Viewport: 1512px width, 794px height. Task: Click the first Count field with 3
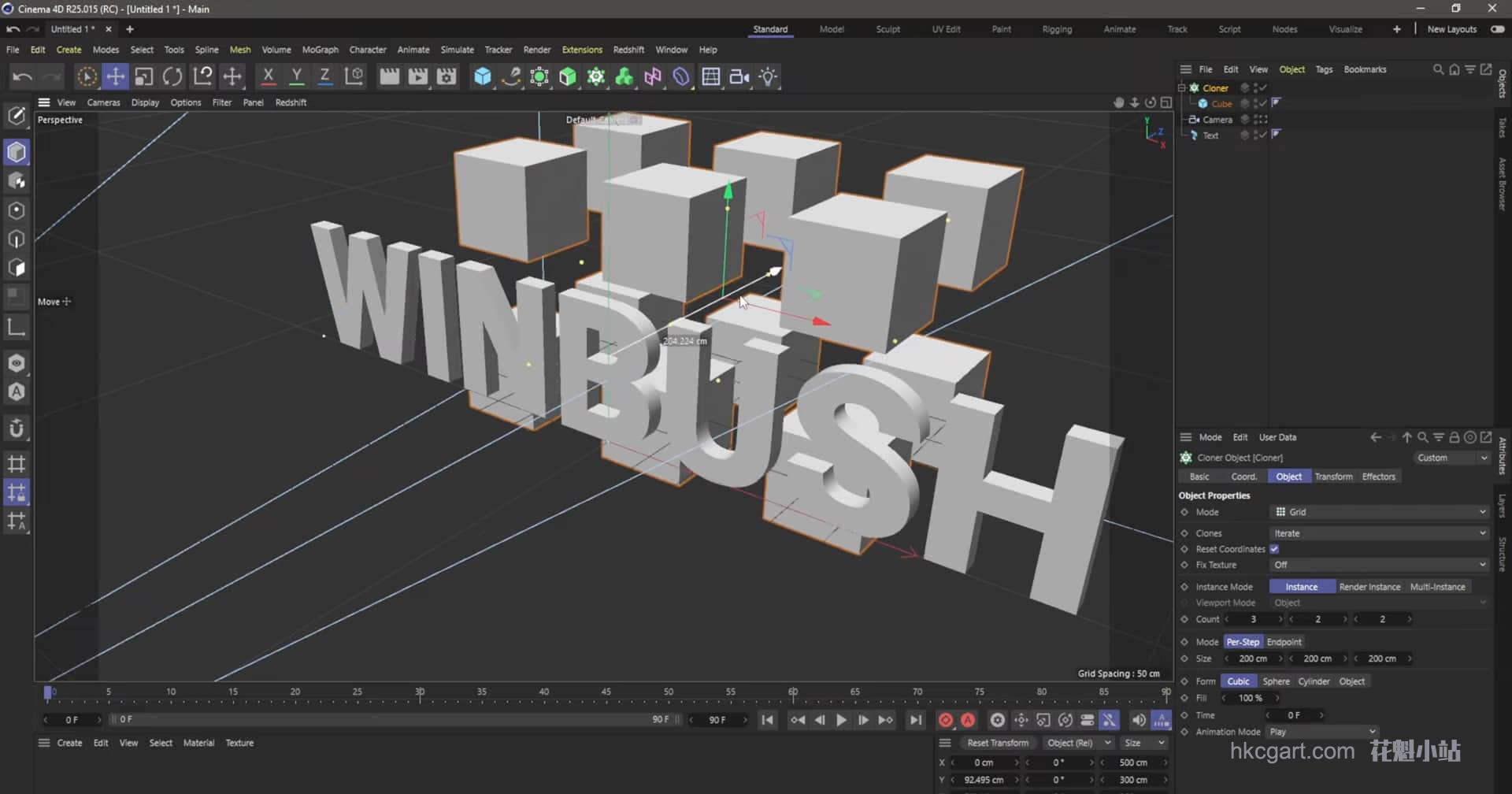pyautogui.click(x=1253, y=619)
